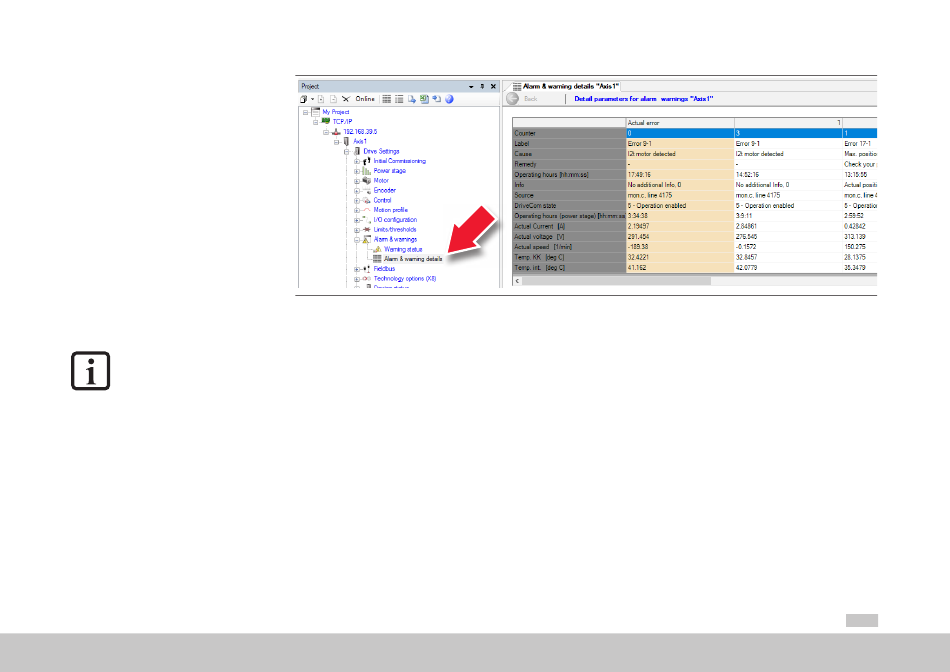Click the Limits/thresholds icon
Viewport: 950px width, 672px height.
[x=367, y=230]
